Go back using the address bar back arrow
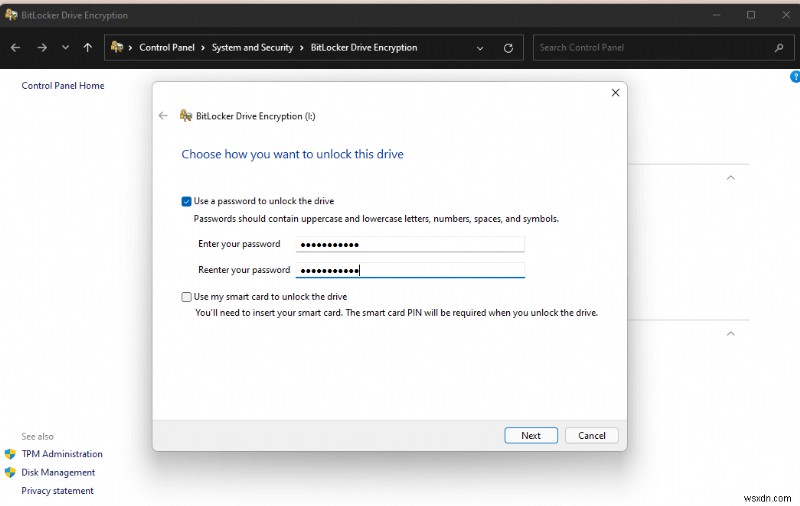This screenshot has width=800, height=506. pyautogui.click(x=15, y=47)
